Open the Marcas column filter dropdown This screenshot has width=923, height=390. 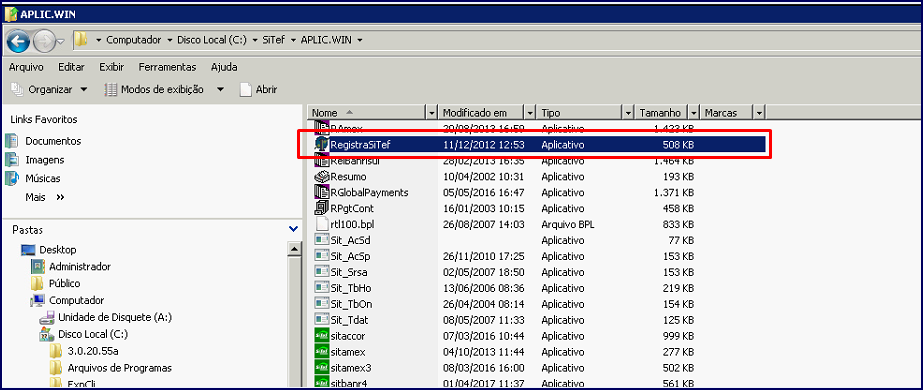[760, 112]
